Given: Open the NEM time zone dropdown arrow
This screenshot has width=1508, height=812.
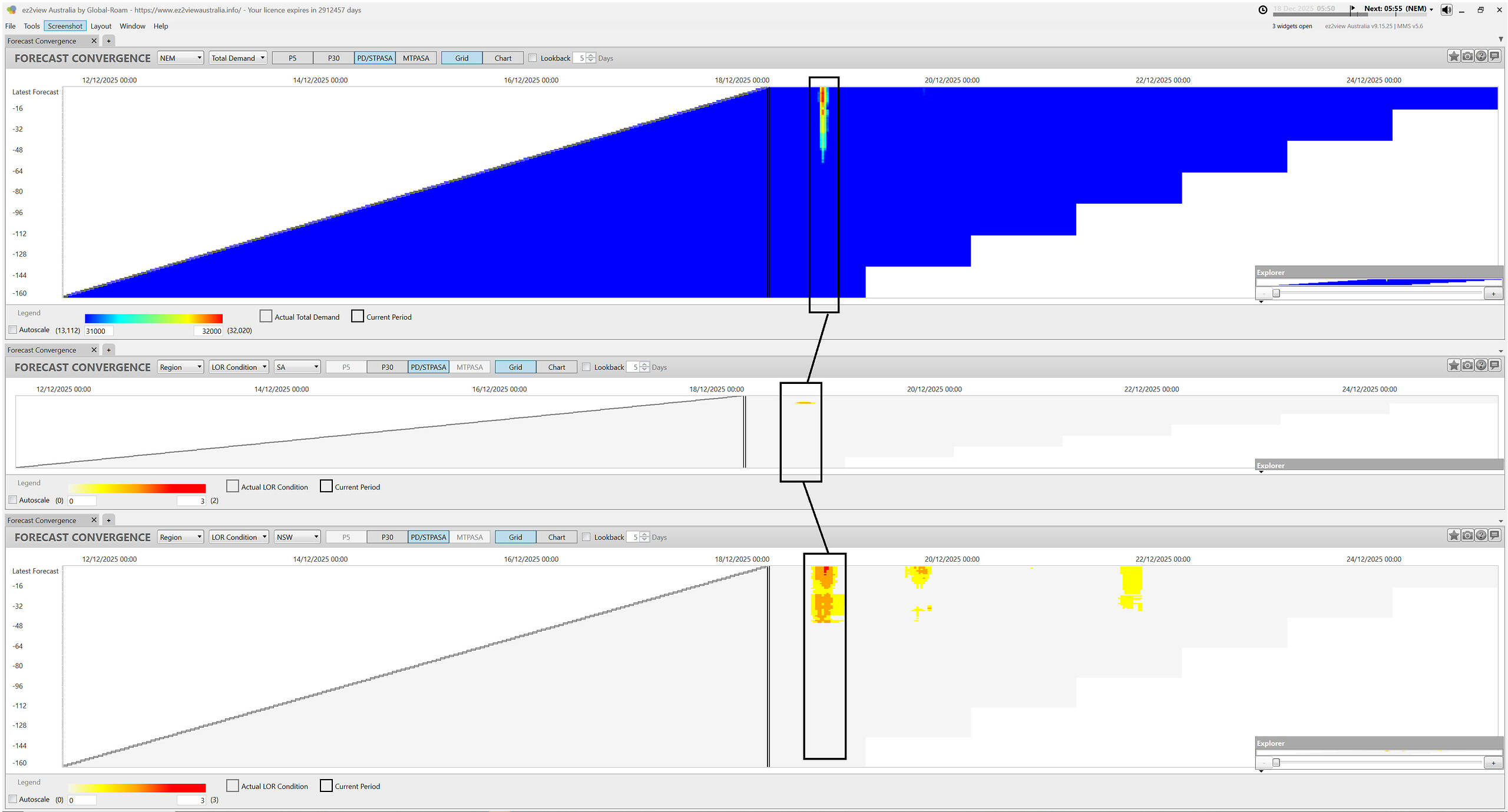Looking at the screenshot, I should 1431,9.
